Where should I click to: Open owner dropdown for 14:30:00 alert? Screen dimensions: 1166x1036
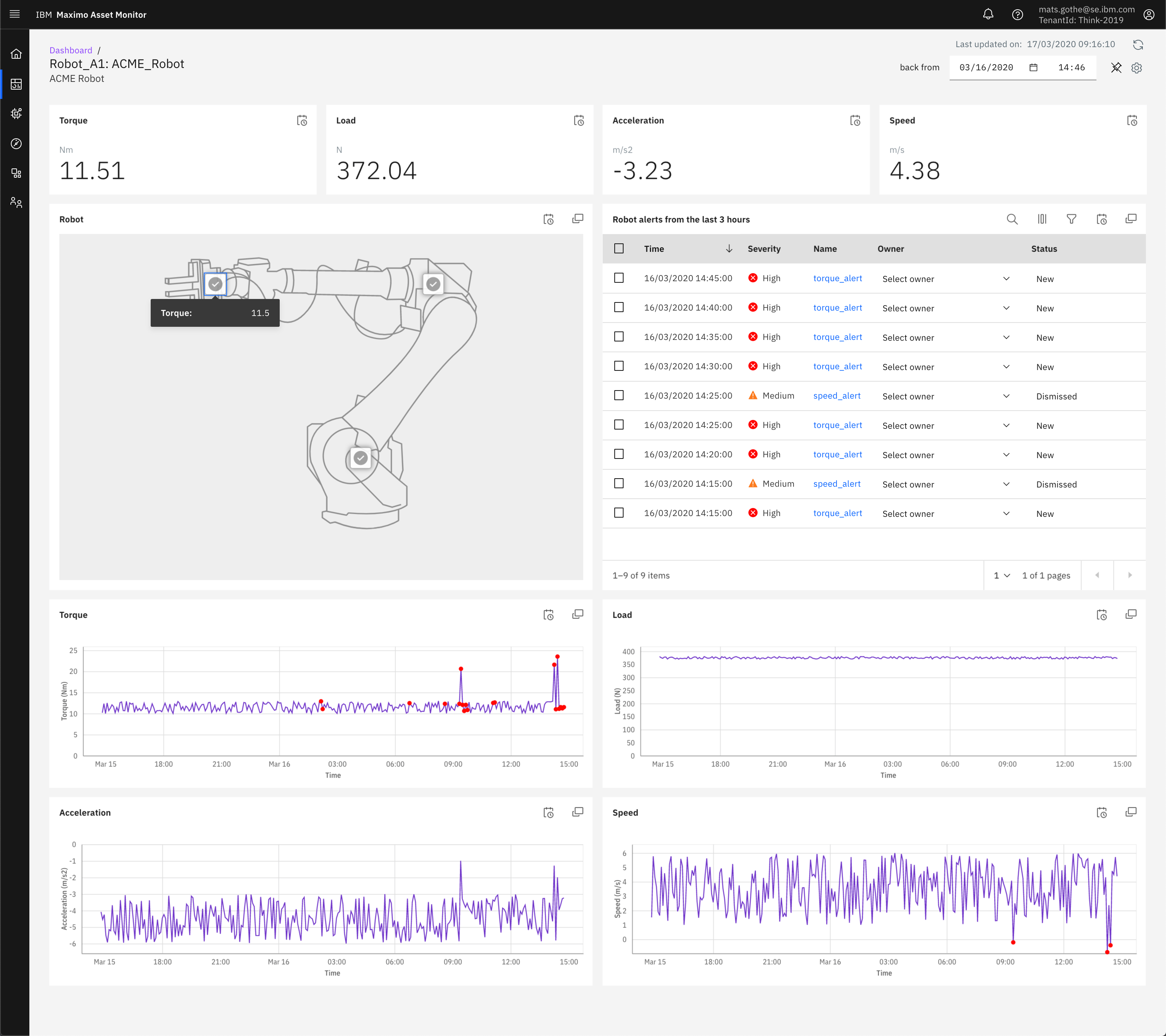tap(945, 367)
